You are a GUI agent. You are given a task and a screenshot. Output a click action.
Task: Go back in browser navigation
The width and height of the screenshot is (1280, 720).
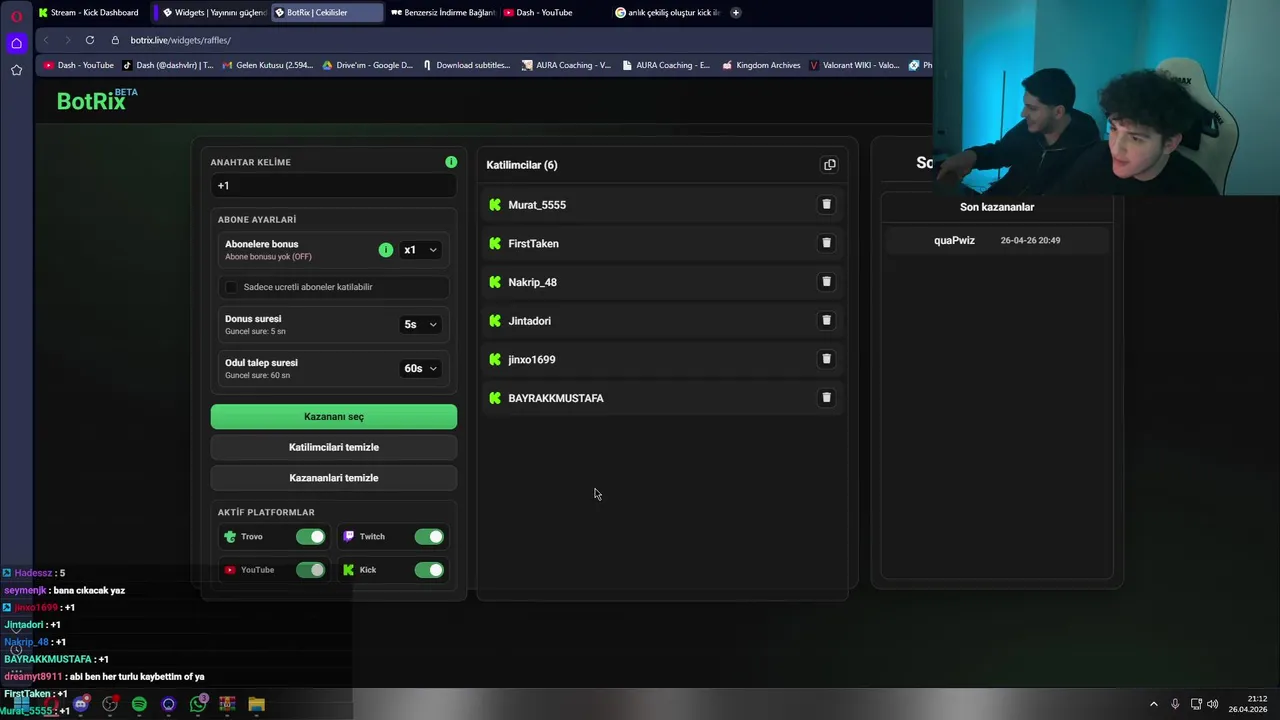[46, 40]
